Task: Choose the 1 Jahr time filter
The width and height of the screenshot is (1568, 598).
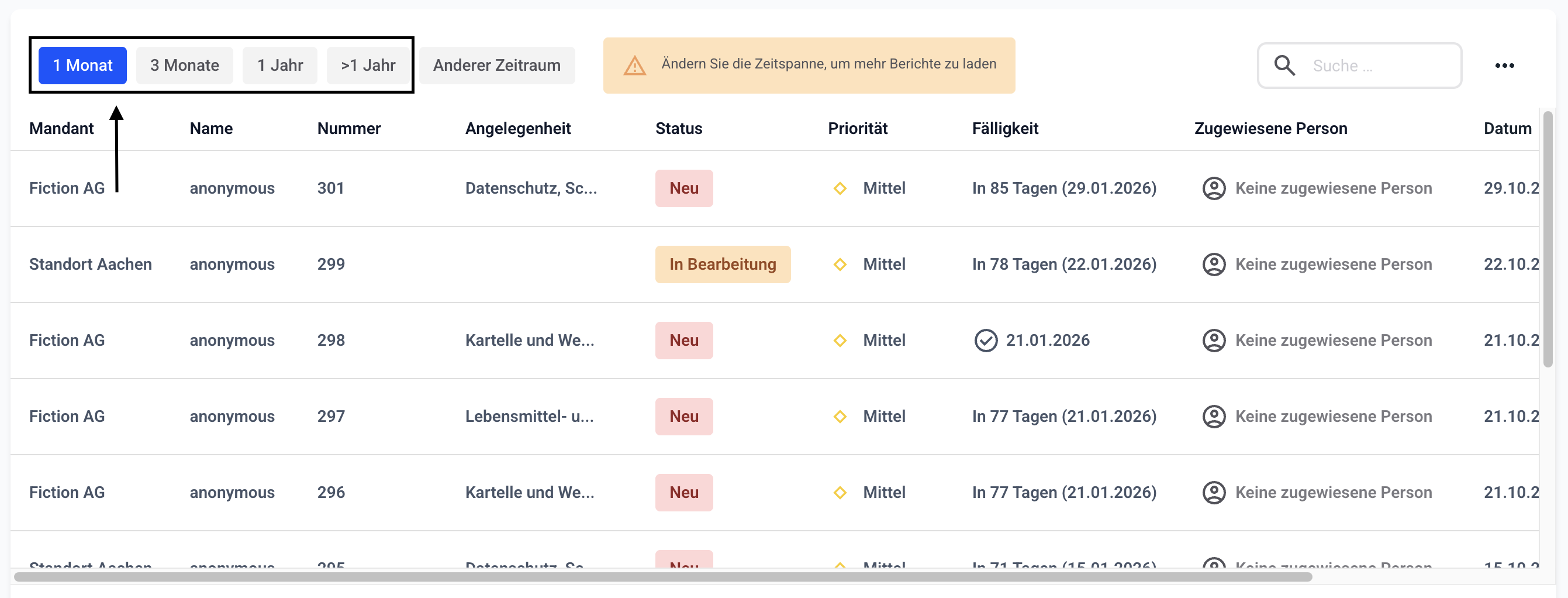Action: tap(279, 65)
